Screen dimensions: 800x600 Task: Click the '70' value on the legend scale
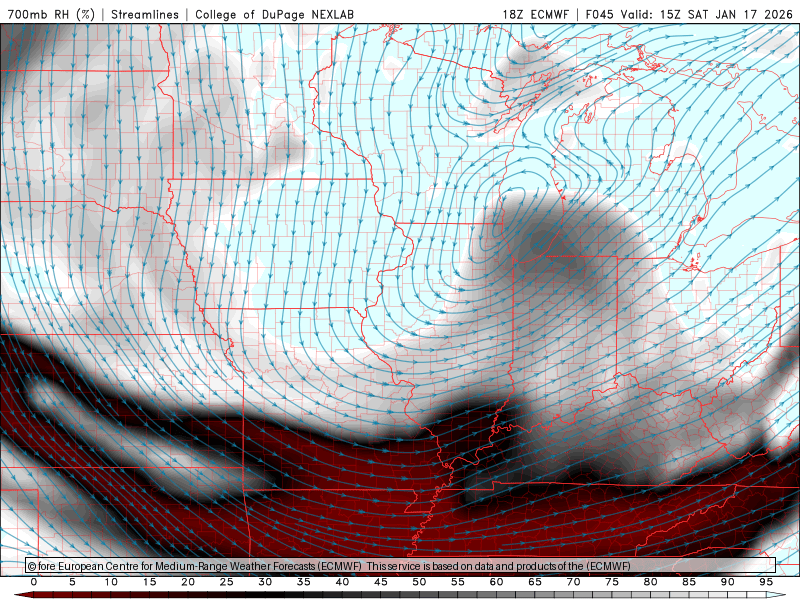[573, 582]
